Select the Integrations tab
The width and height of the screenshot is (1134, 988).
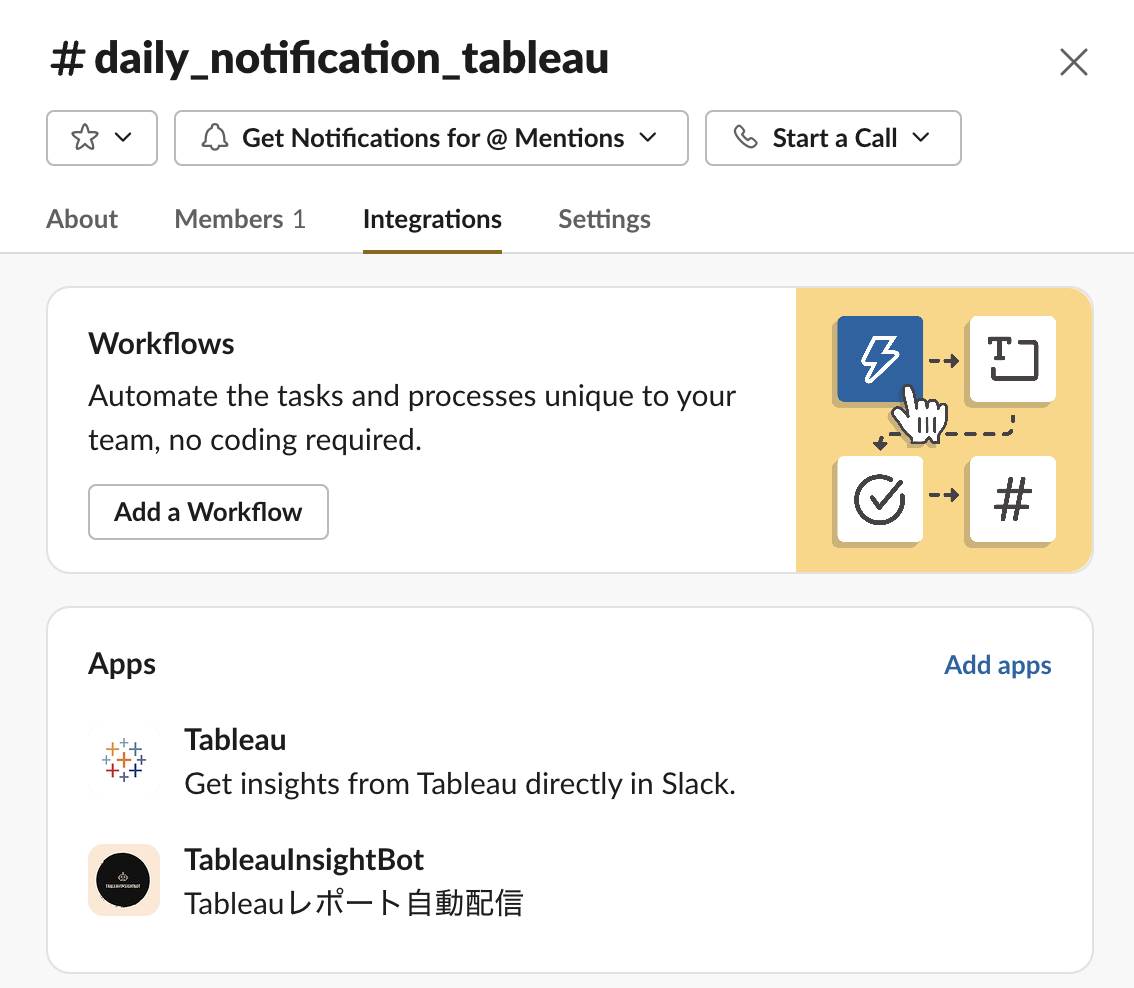click(x=432, y=219)
